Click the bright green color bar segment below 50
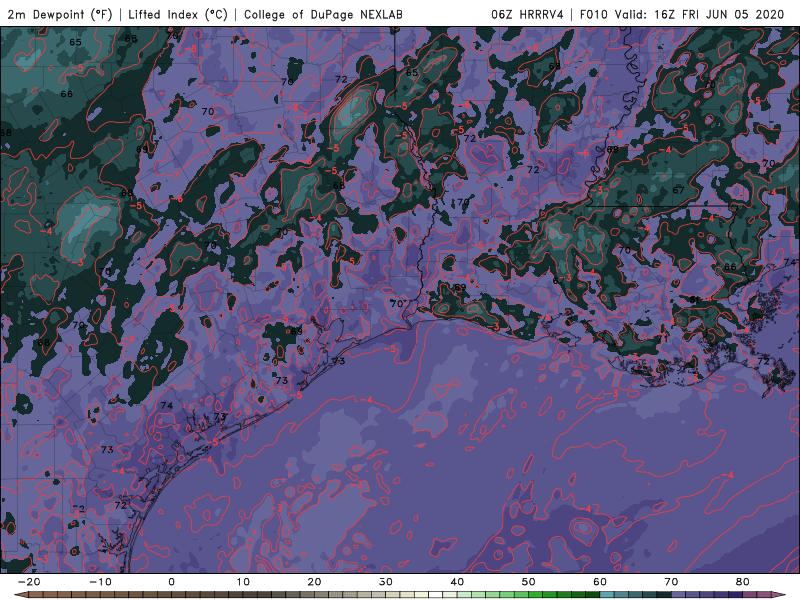Image resolution: width=800 pixels, height=600 pixels. 536,595
